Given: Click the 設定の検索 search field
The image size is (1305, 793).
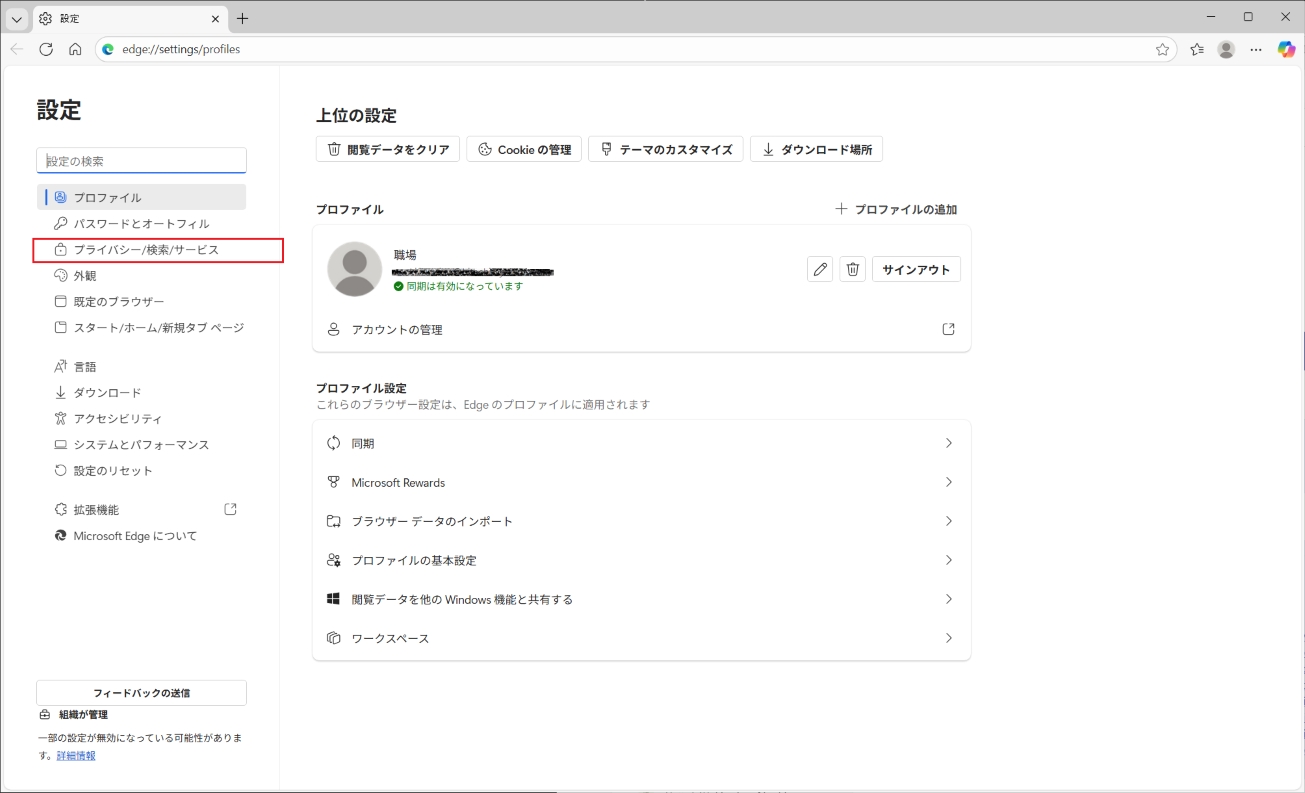Looking at the screenshot, I should coord(141,161).
